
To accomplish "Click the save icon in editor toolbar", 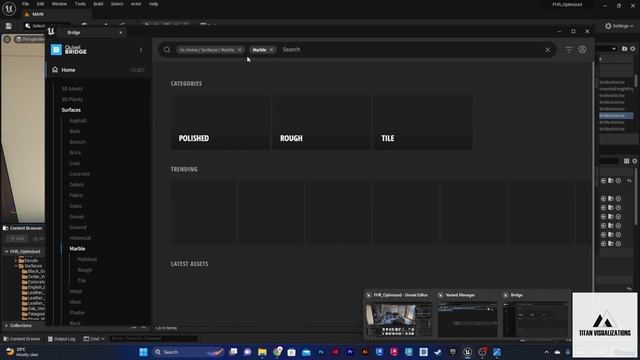I will 9,26.
